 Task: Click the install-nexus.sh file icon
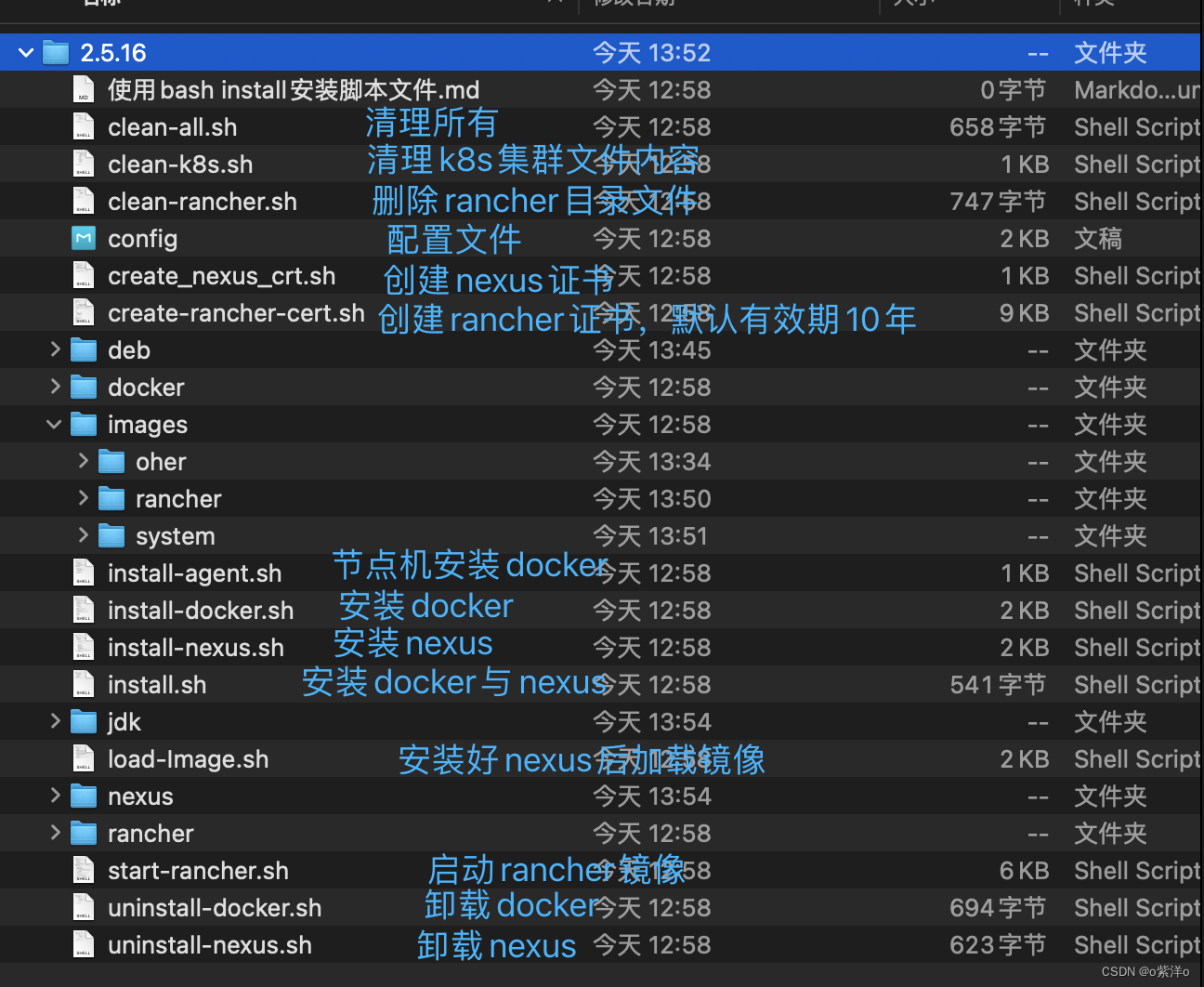coord(84,648)
